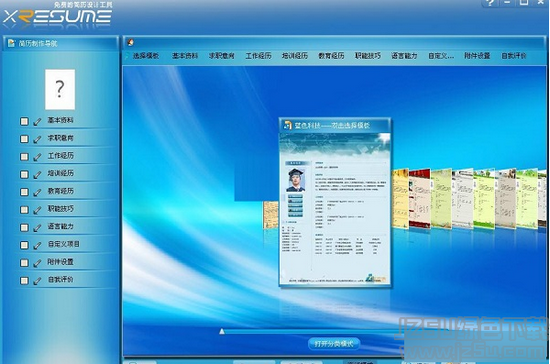This screenshot has width=550, height=364.
Task: Click pencil edit icon beside 求职意向 in sidebar
Action: [x=37, y=139]
